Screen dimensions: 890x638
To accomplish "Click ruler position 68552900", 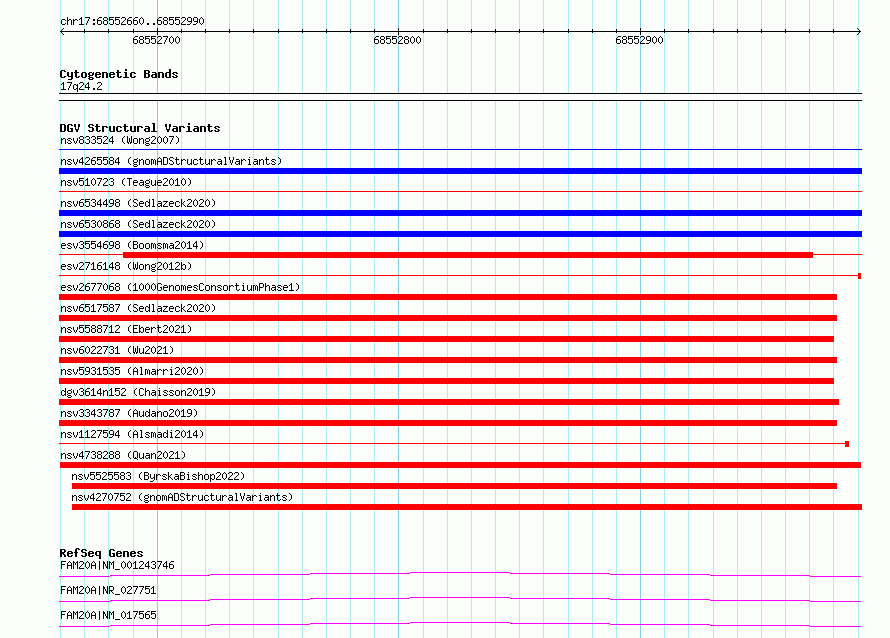I will click(639, 40).
